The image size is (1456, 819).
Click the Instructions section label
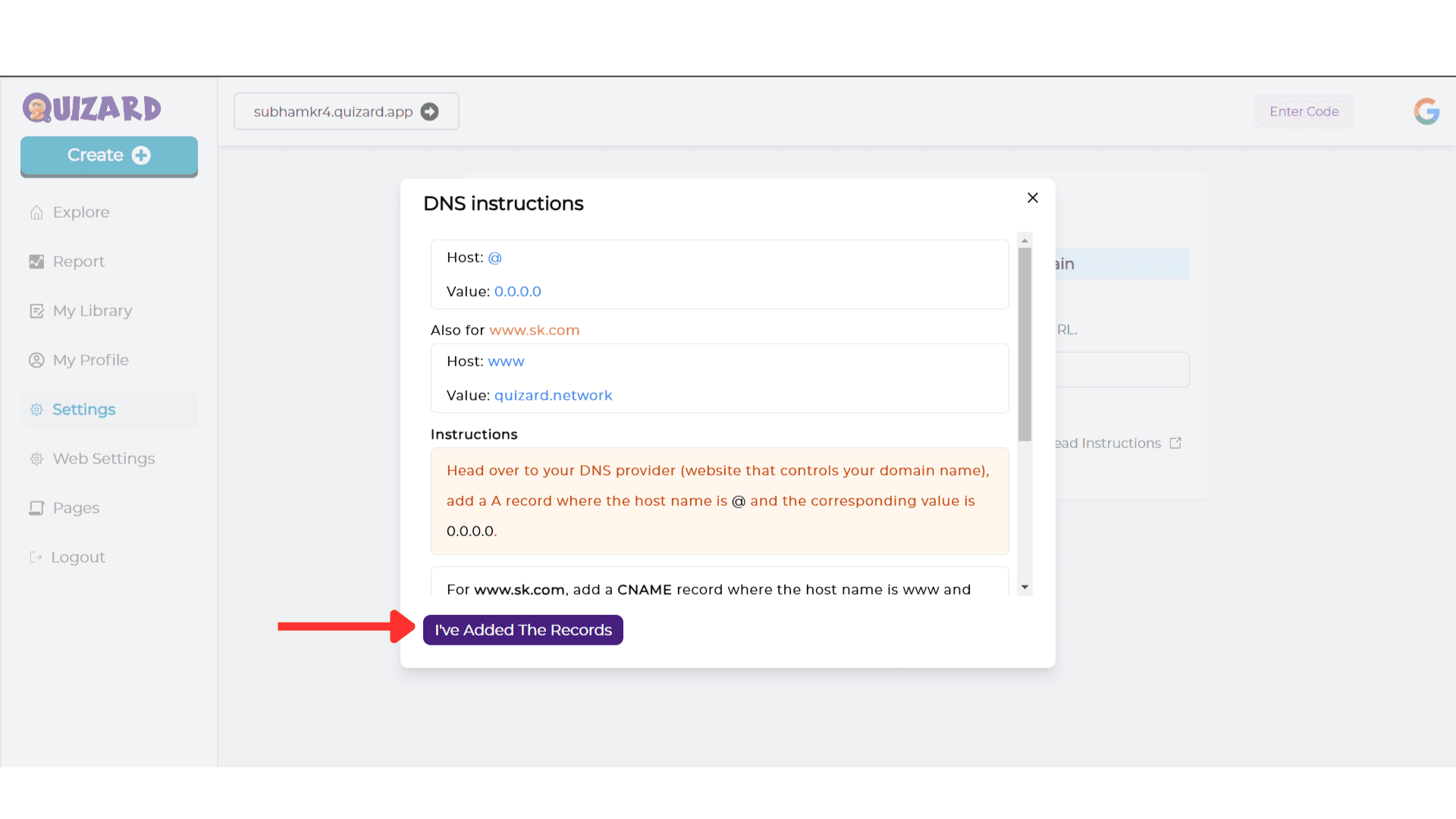coord(474,435)
